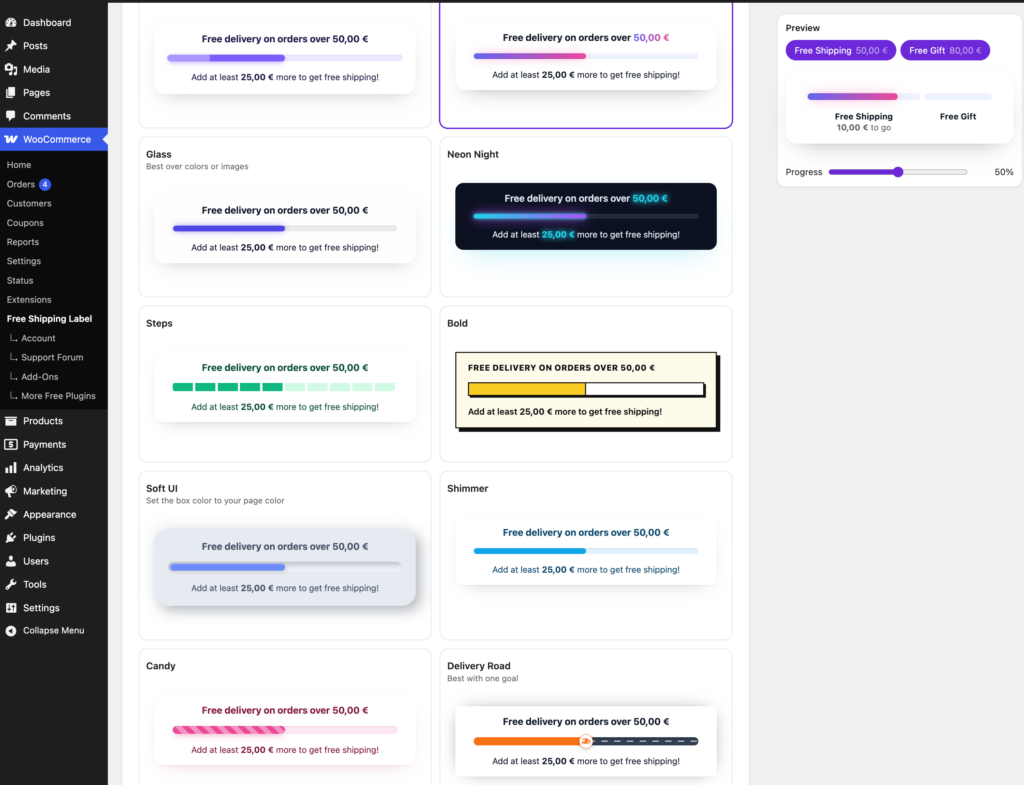This screenshot has height=785, width=1024.
Task: Click the Settings sliders icon
Action: click(11, 607)
